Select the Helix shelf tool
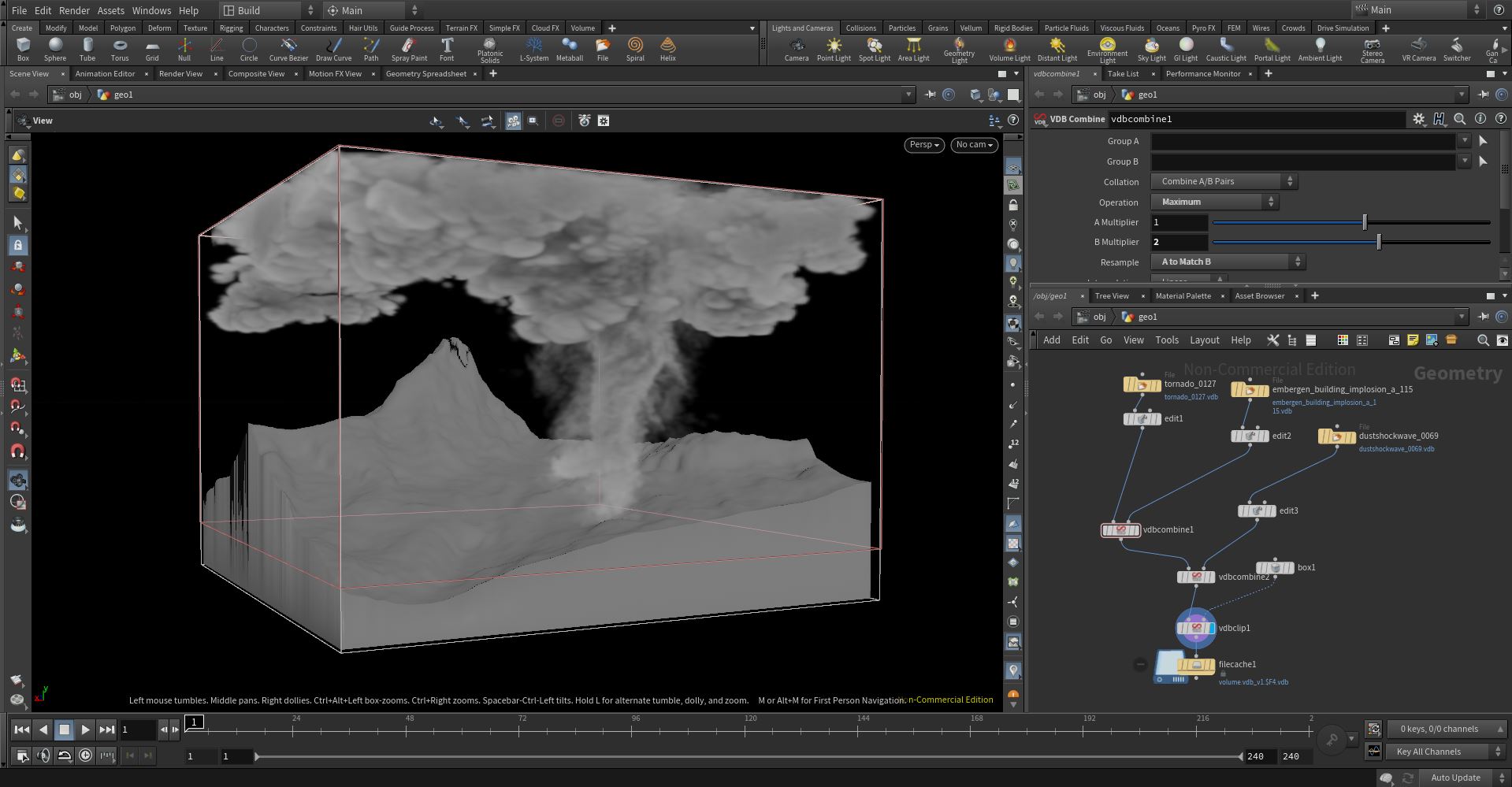Screen dimensions: 1512x787 pos(668,49)
